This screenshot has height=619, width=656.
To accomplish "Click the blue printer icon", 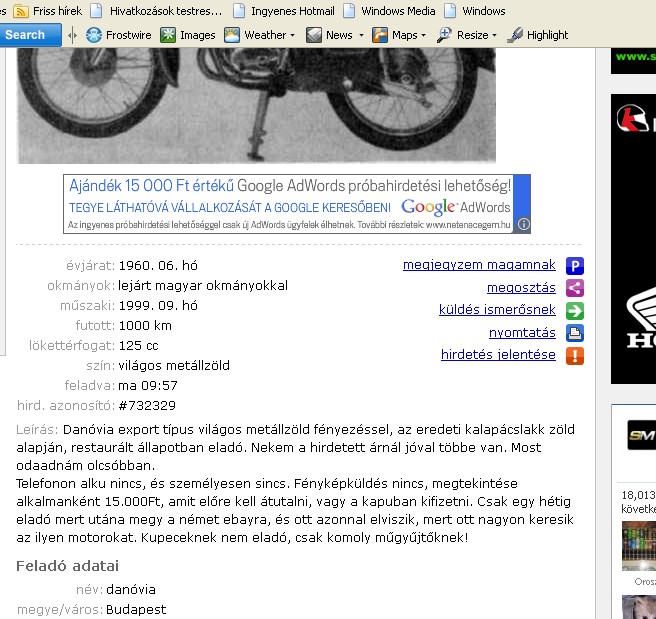I will pos(575,333).
